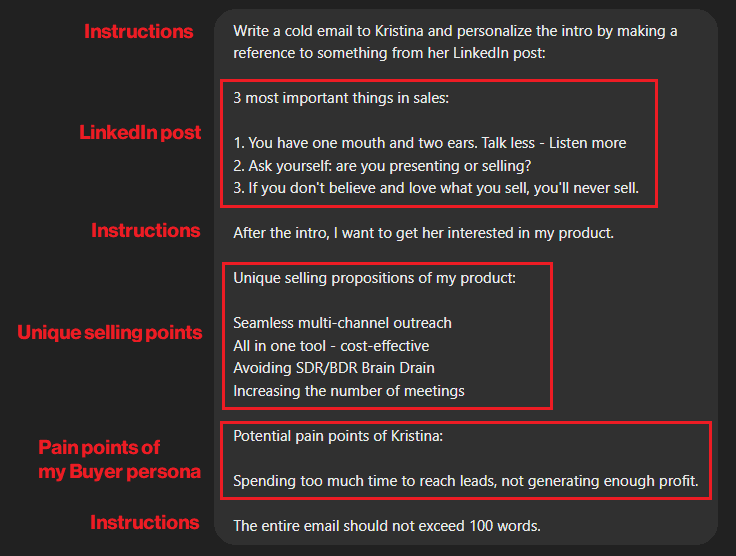This screenshot has height=556, width=736.
Task: Click the line 'Seamless multi-channel outreach'
Action: tap(343, 323)
